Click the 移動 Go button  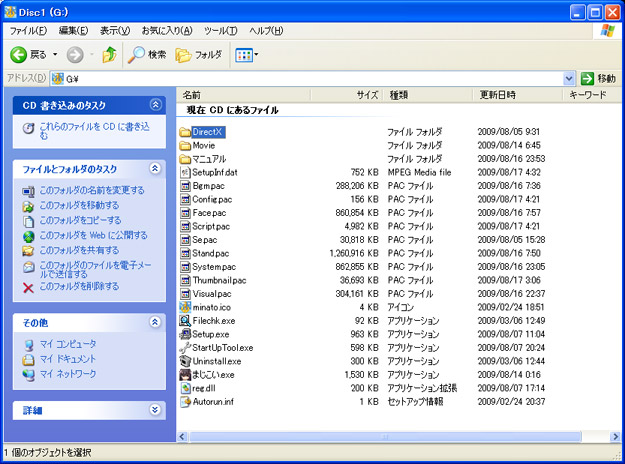click(x=600, y=78)
